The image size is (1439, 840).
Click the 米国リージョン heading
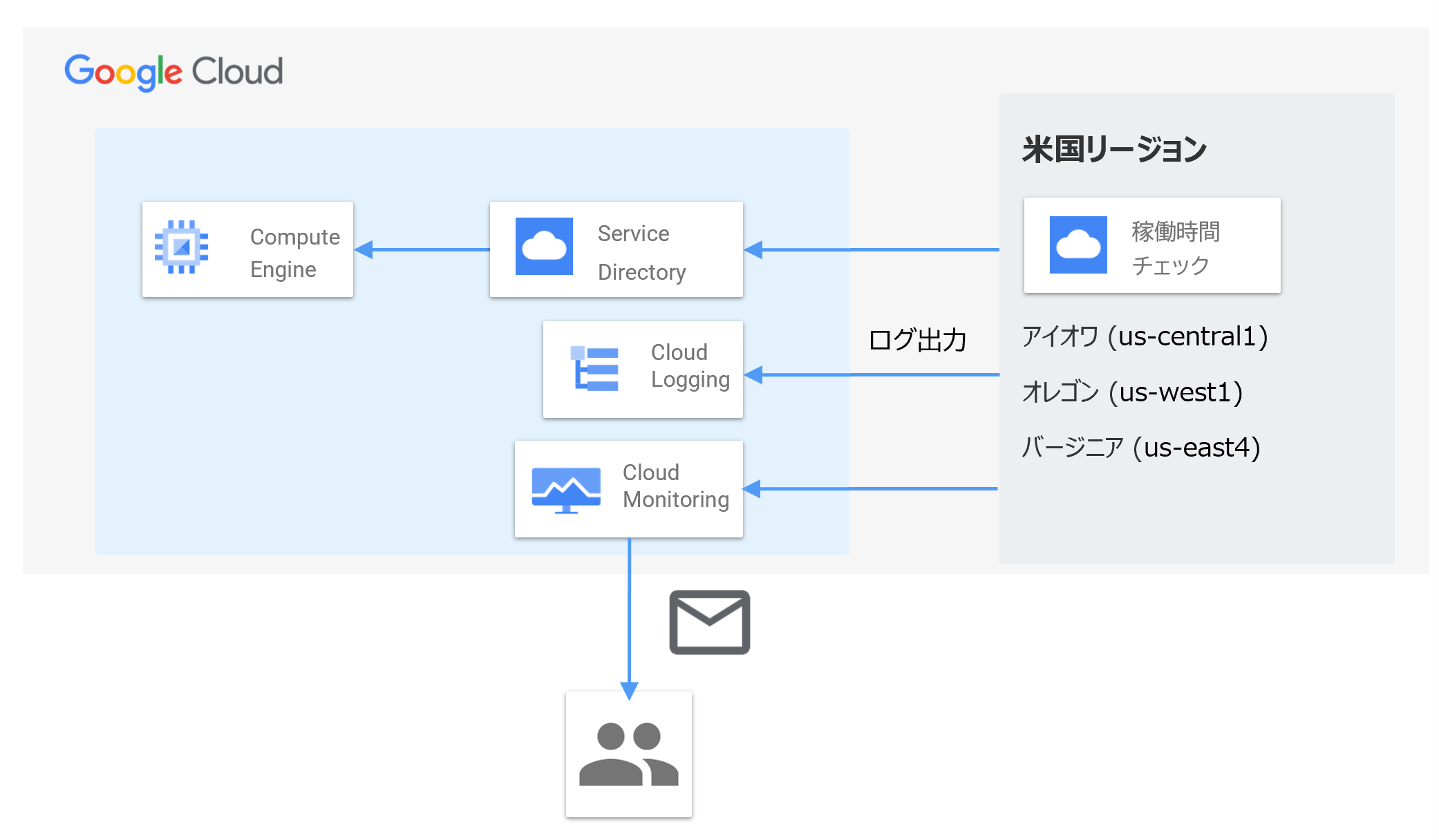click(x=1115, y=149)
